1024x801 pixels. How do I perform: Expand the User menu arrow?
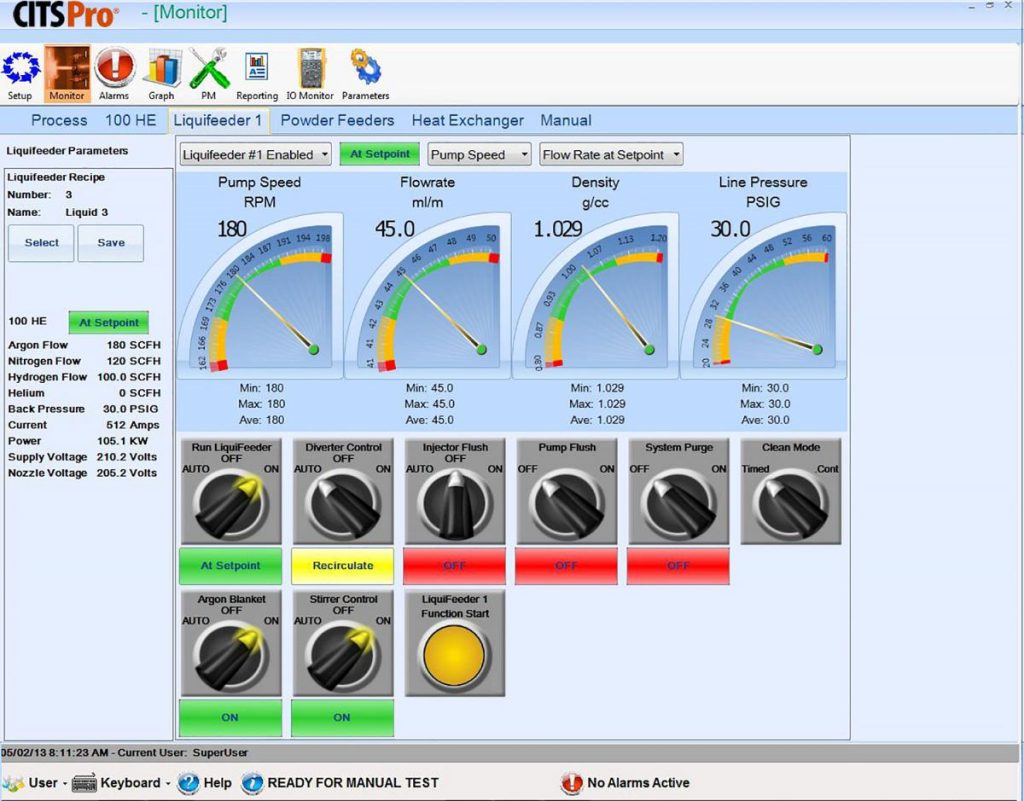pos(65,783)
